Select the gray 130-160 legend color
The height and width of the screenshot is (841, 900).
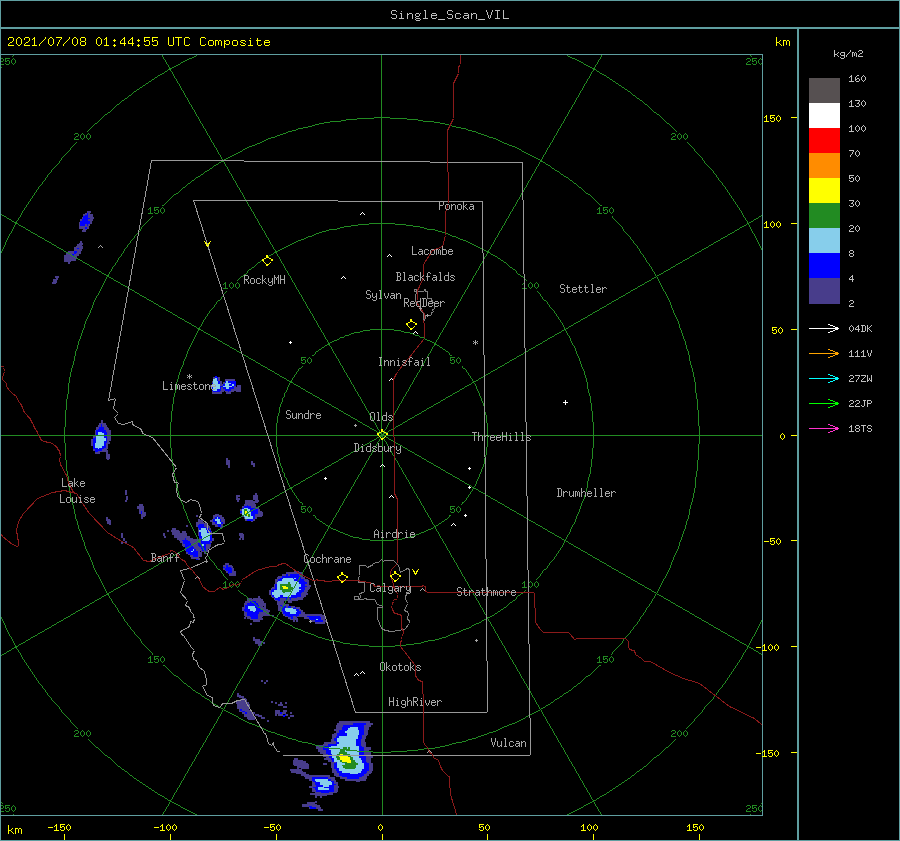coord(824,91)
